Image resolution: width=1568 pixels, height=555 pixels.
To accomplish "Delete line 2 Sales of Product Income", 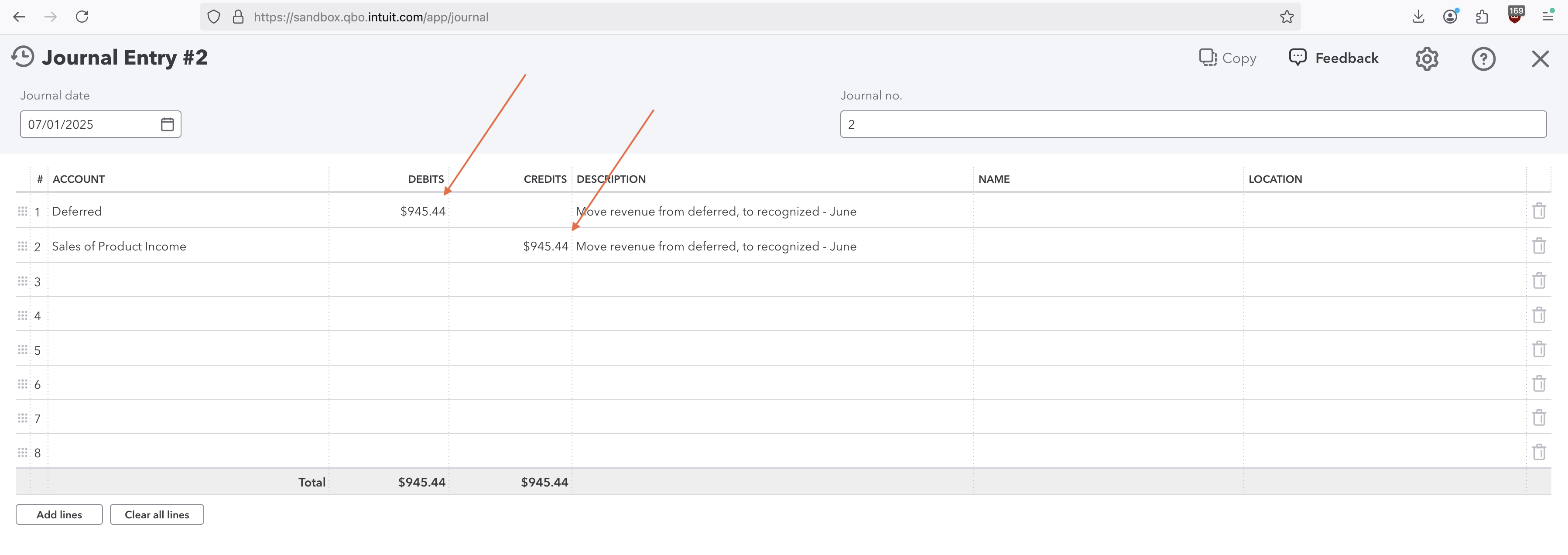I will pos(1539,245).
